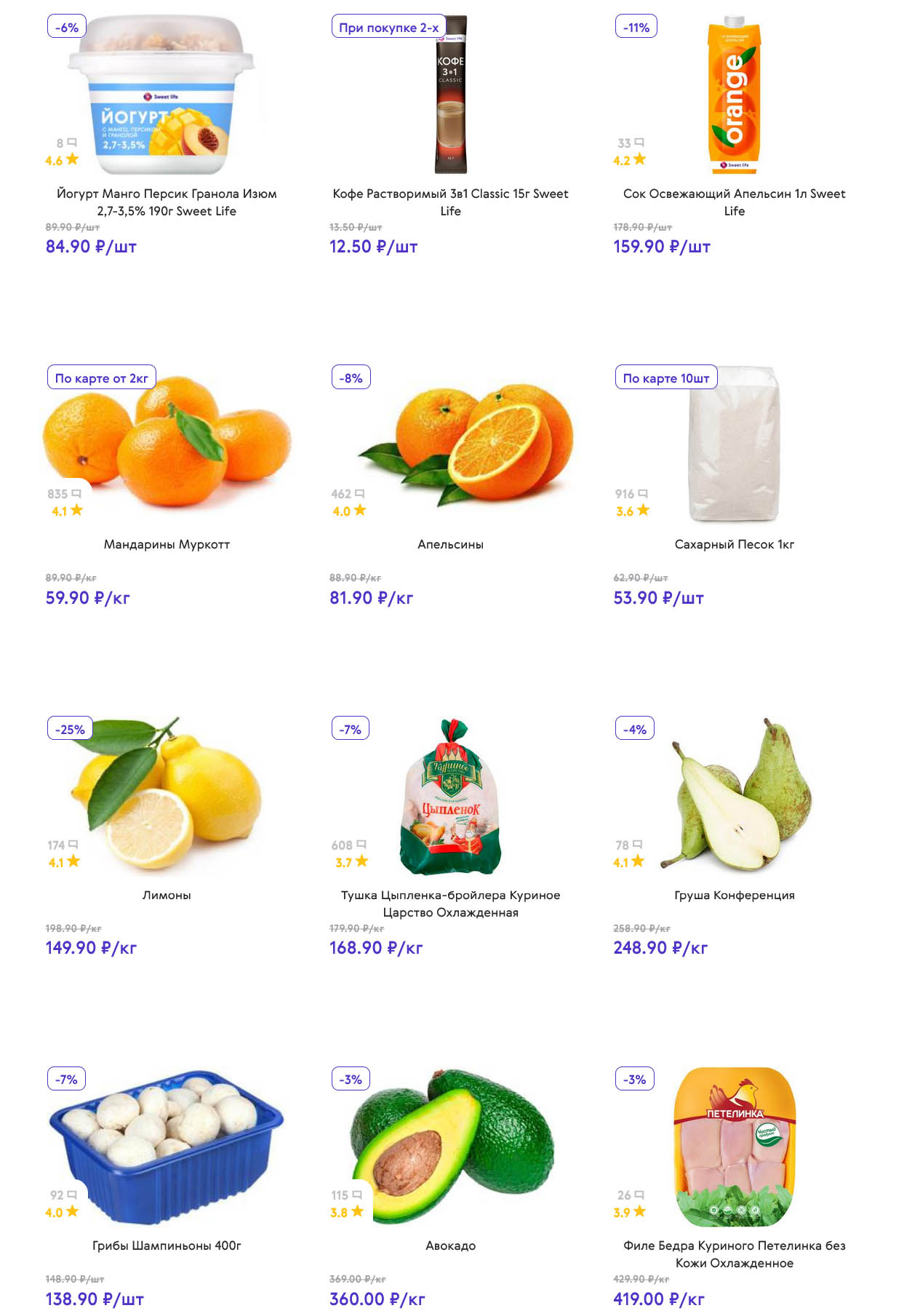904x1316 pixels.
Task: Open the Авокадо product title link
Action: (450, 1245)
